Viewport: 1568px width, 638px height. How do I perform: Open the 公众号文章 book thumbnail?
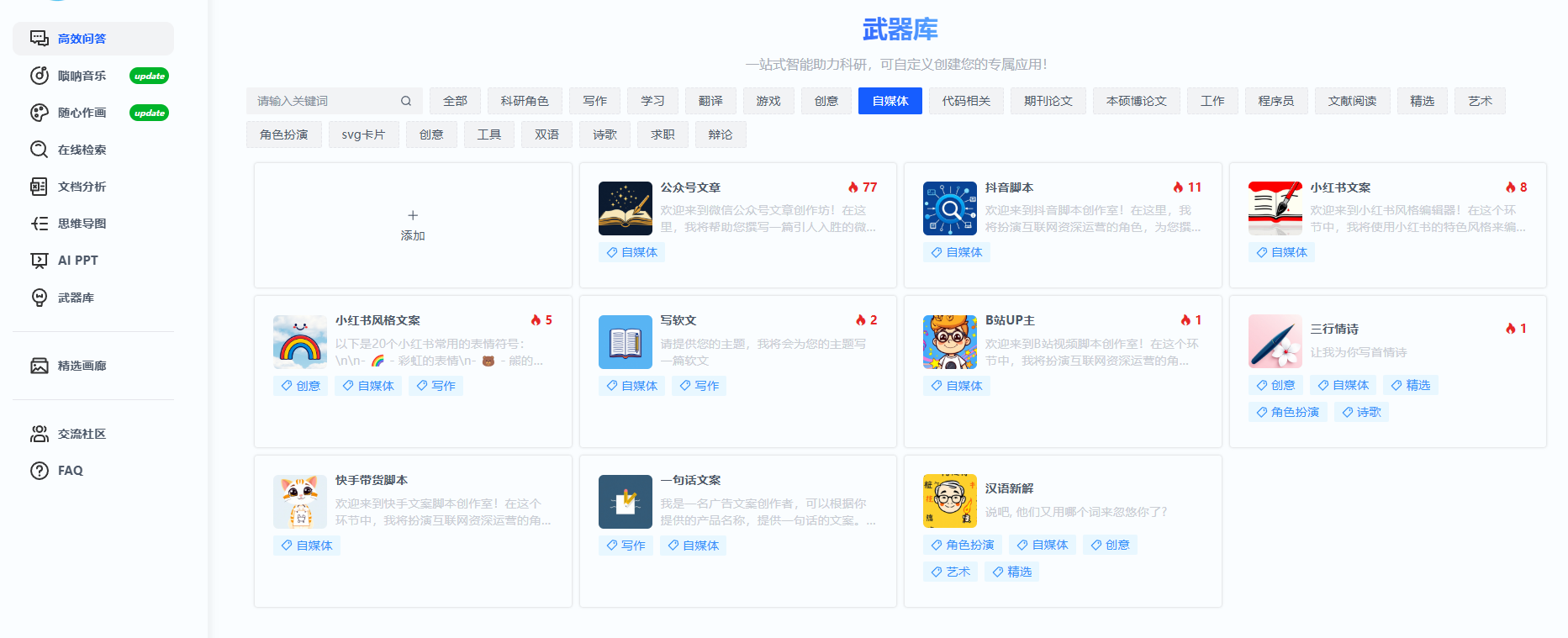[x=625, y=208]
